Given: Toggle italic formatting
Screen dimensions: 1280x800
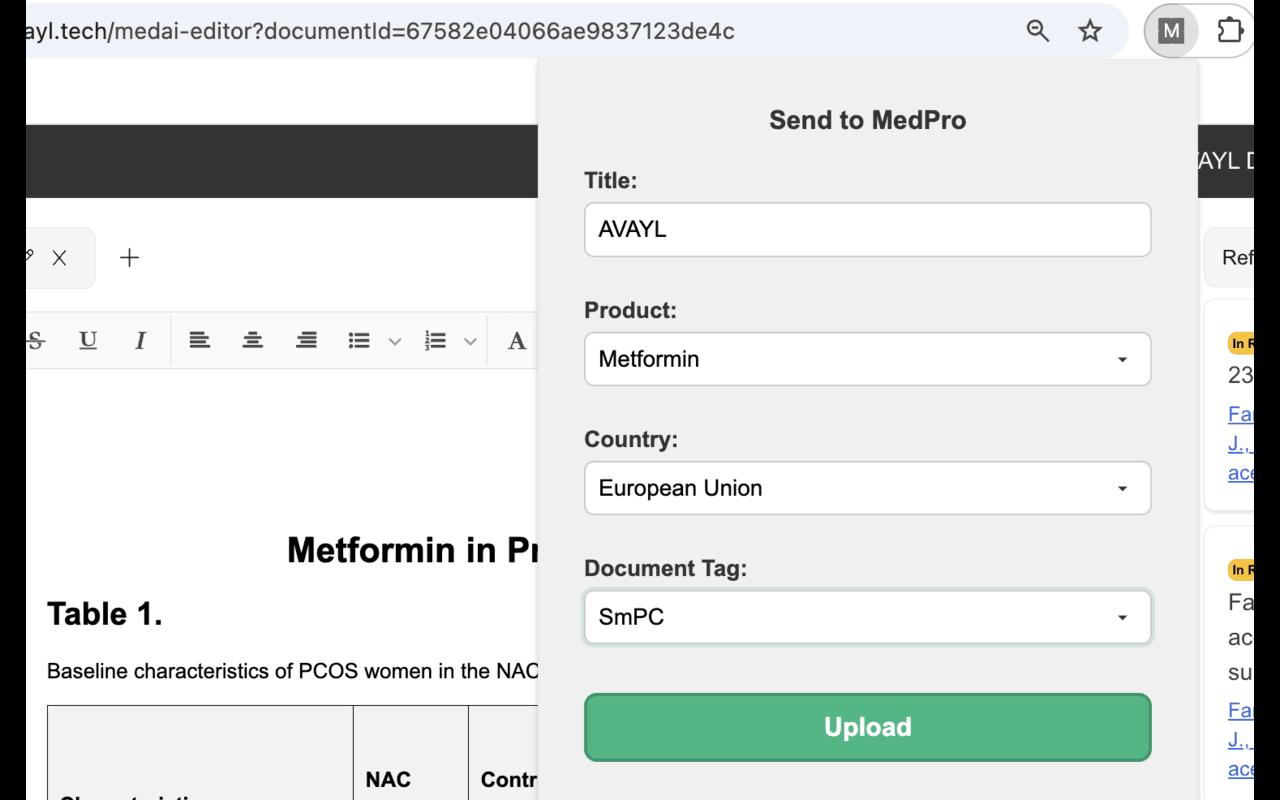Looking at the screenshot, I should tap(140, 341).
